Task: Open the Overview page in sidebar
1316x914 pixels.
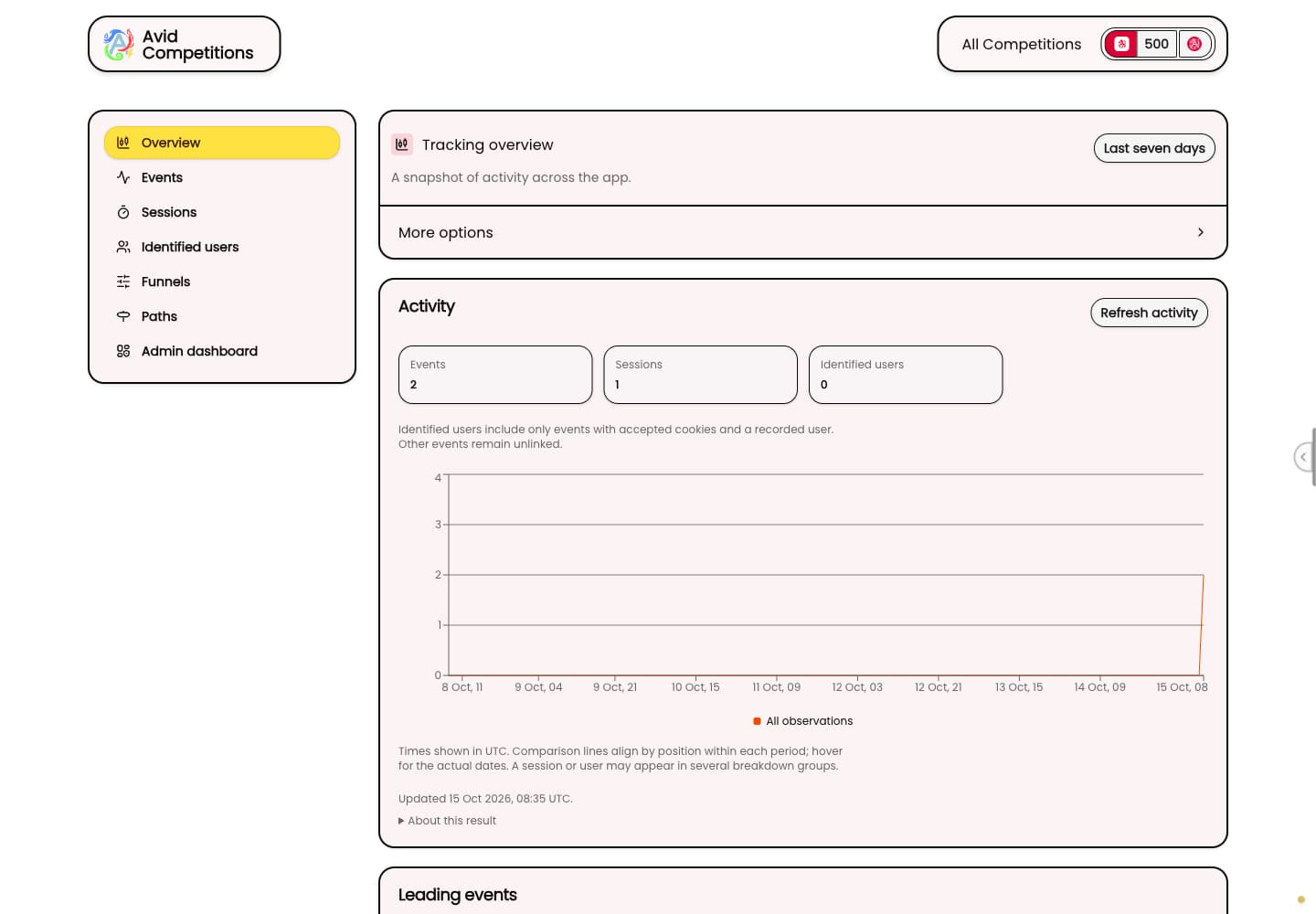Action: (222, 143)
